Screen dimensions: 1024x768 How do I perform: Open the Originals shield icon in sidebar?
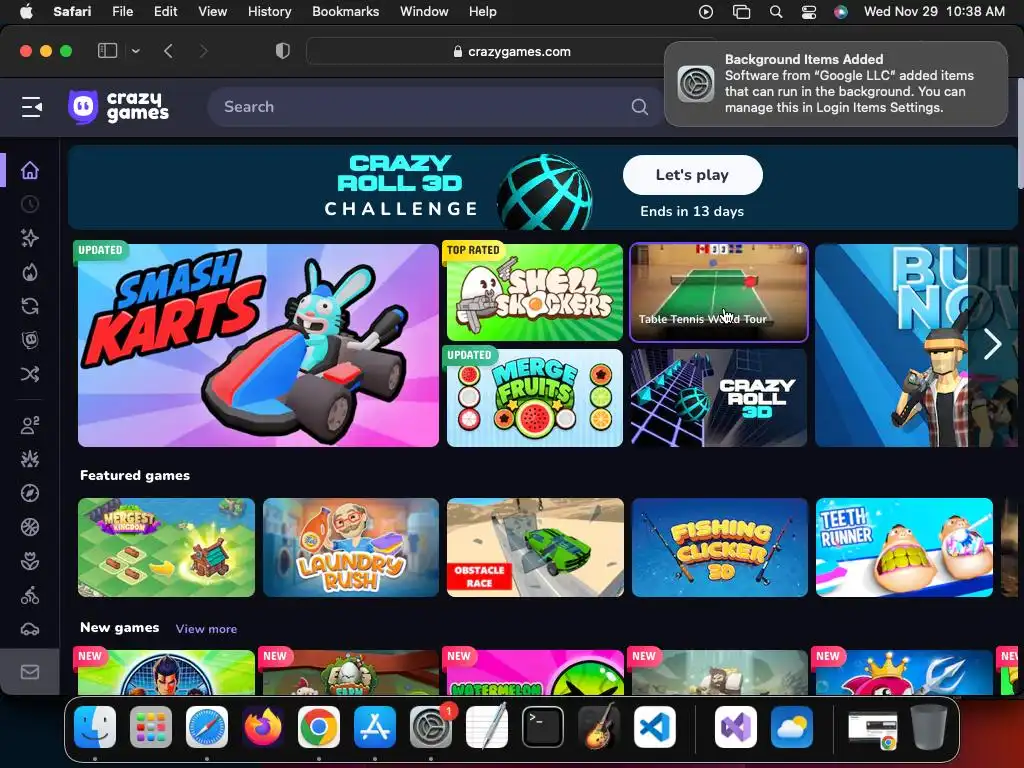30,340
